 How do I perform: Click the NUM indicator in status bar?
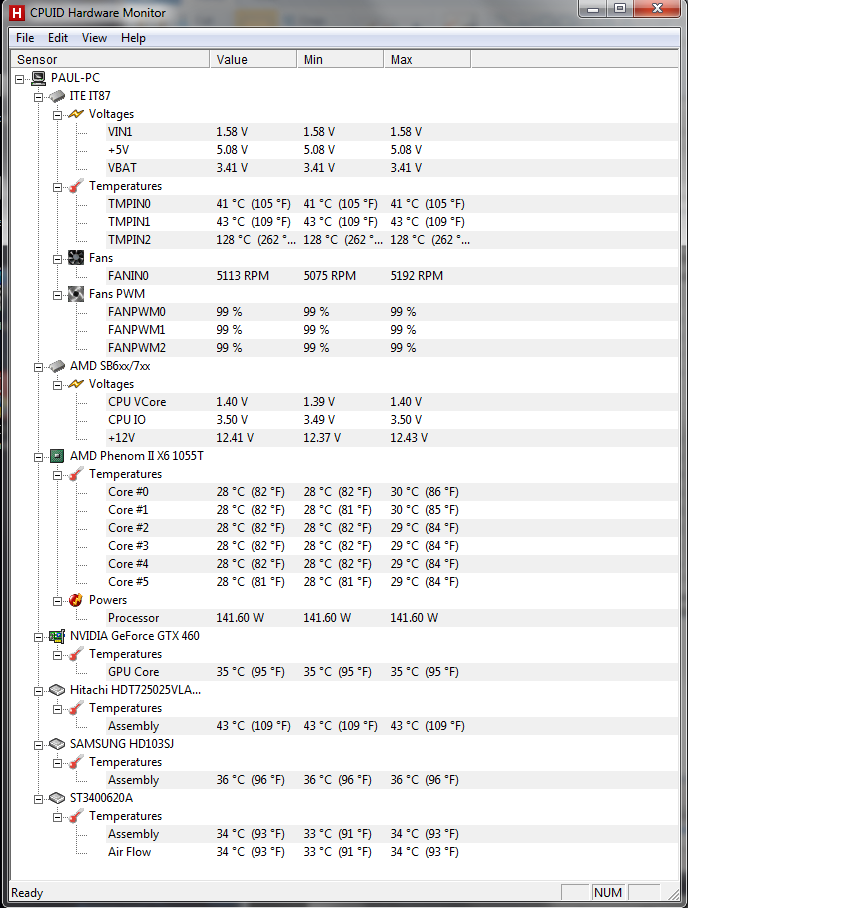608,892
